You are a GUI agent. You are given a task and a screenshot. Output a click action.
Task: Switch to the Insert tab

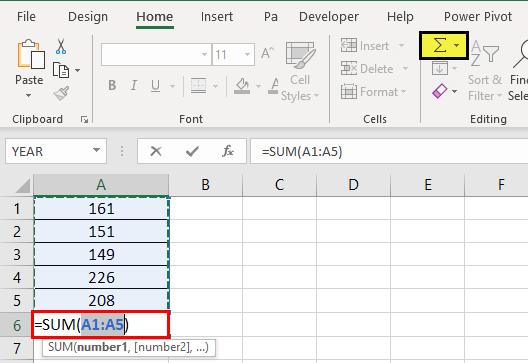tap(217, 16)
